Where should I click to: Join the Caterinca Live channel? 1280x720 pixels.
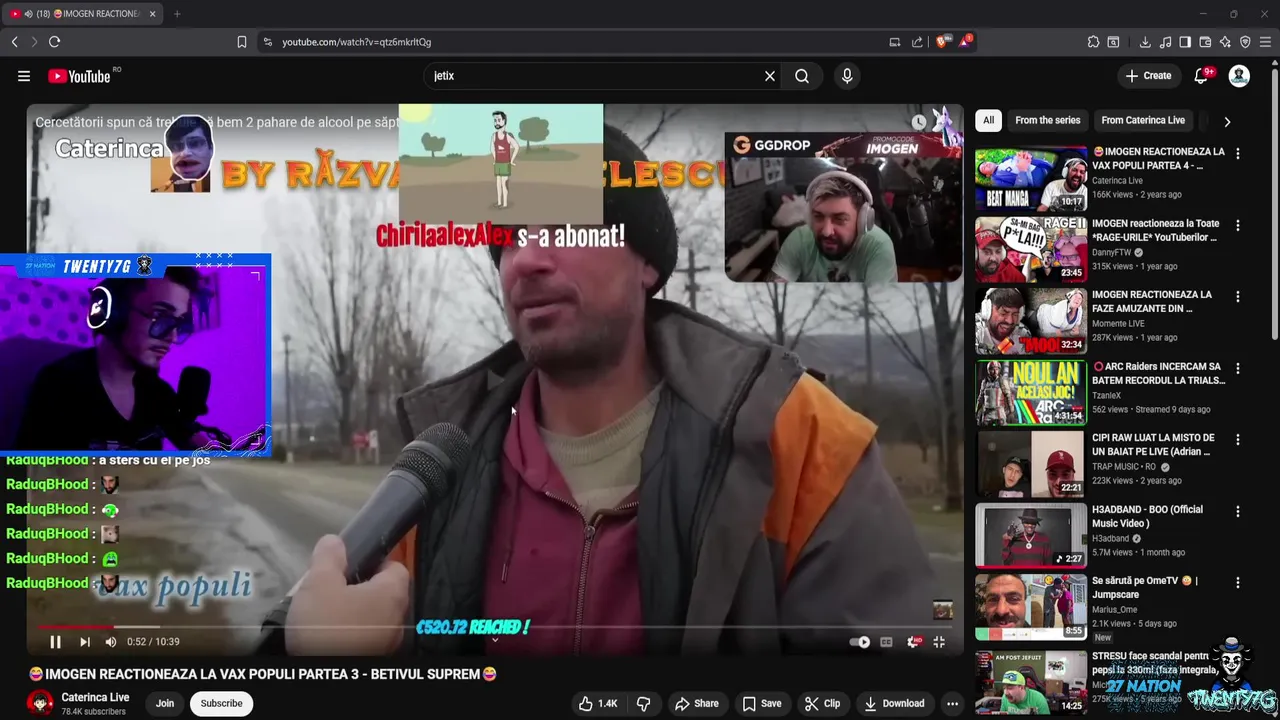(x=165, y=703)
